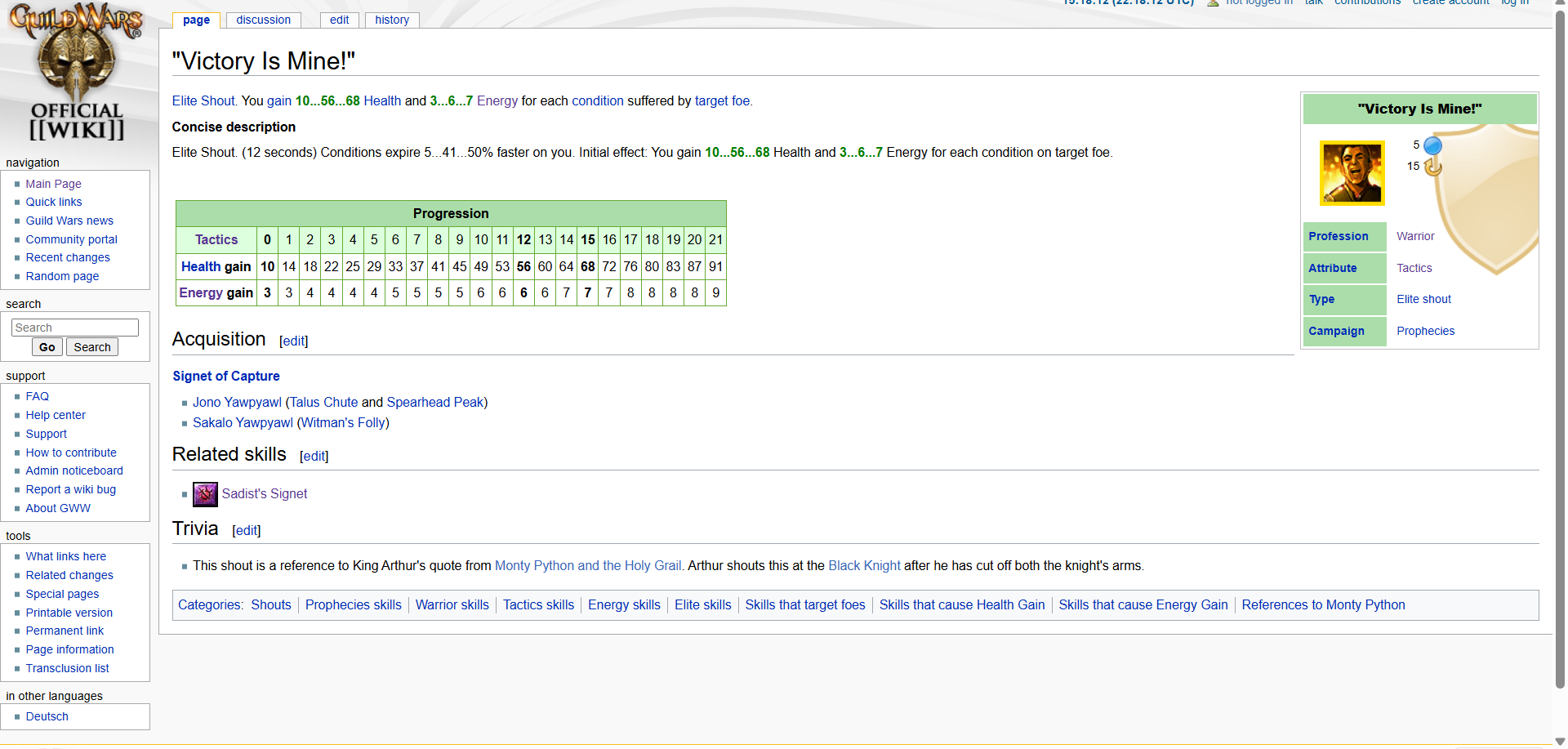The height and width of the screenshot is (749, 1568).
Task: Open About GWW link
Action: pyautogui.click(x=58, y=508)
